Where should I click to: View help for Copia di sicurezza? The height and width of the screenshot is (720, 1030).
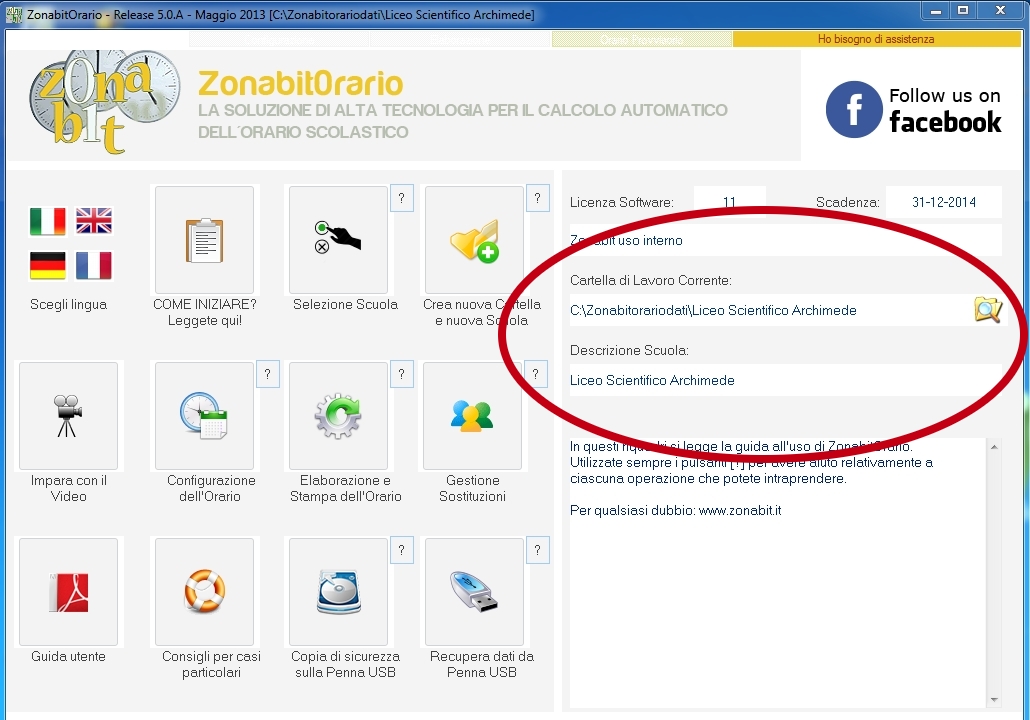tap(402, 551)
